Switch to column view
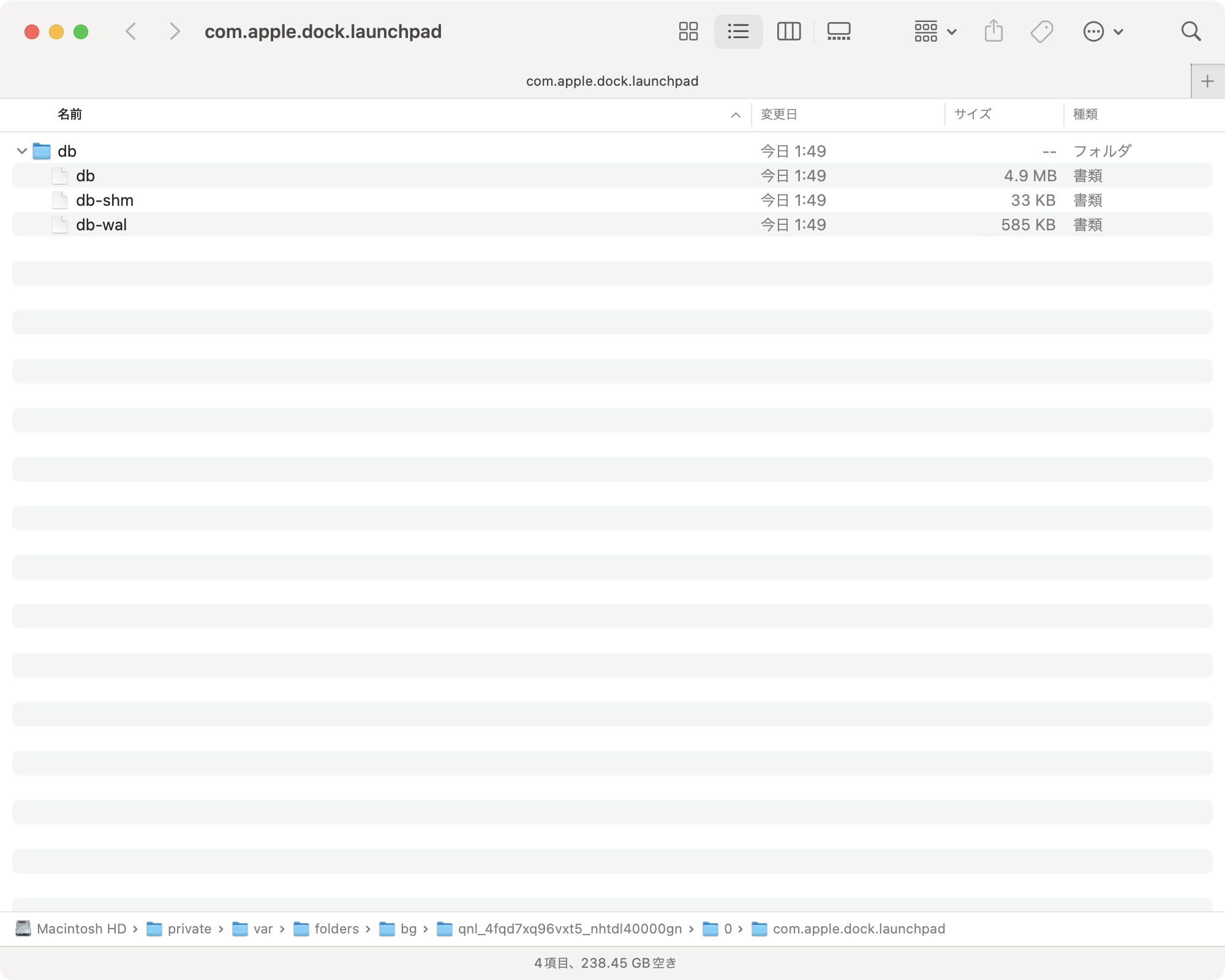 (789, 31)
